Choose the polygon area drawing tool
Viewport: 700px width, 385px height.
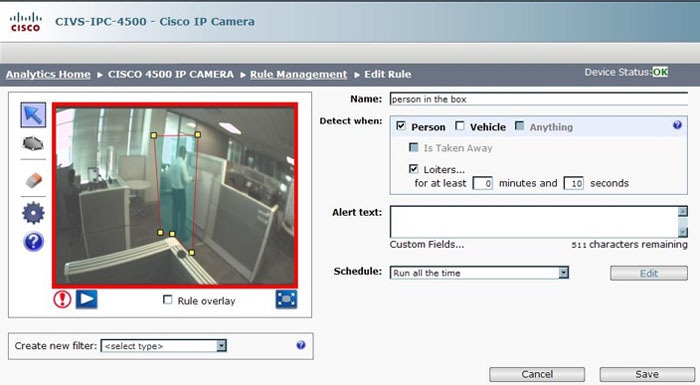click(x=33, y=144)
